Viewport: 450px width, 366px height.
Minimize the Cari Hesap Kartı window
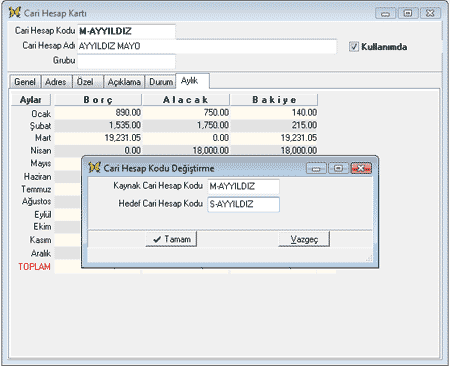(386, 13)
